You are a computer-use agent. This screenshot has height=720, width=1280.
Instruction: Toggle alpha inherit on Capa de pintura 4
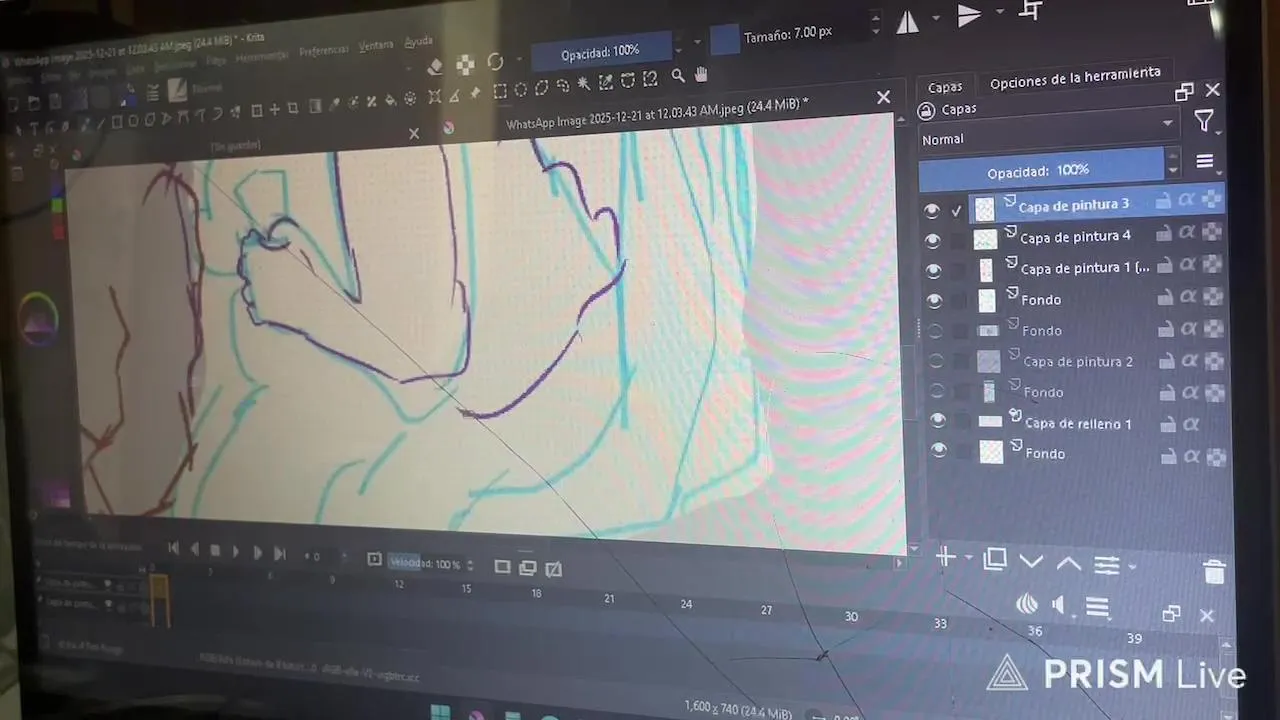[1188, 233]
